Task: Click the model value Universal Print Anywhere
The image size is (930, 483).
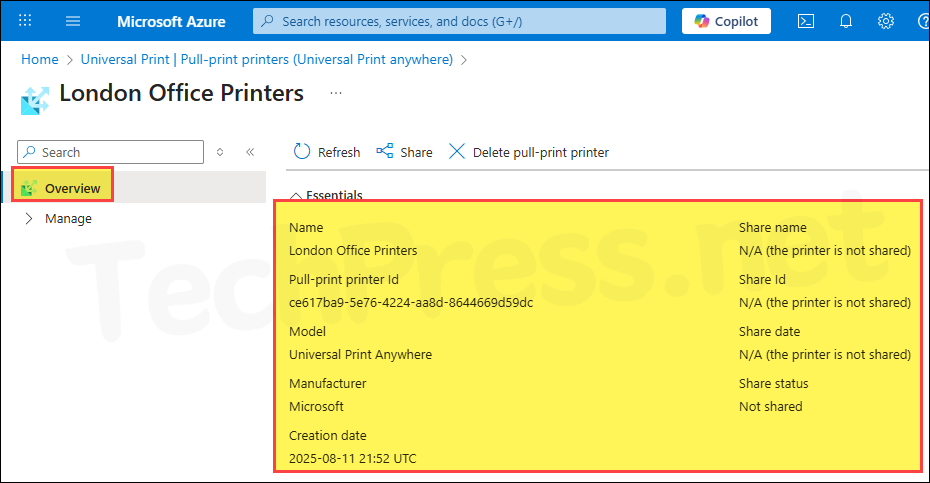Action: coord(360,355)
